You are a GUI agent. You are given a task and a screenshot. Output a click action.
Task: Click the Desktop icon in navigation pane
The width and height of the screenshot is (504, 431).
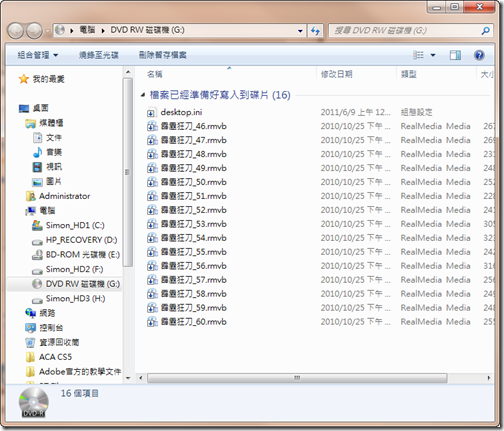(x=24, y=108)
